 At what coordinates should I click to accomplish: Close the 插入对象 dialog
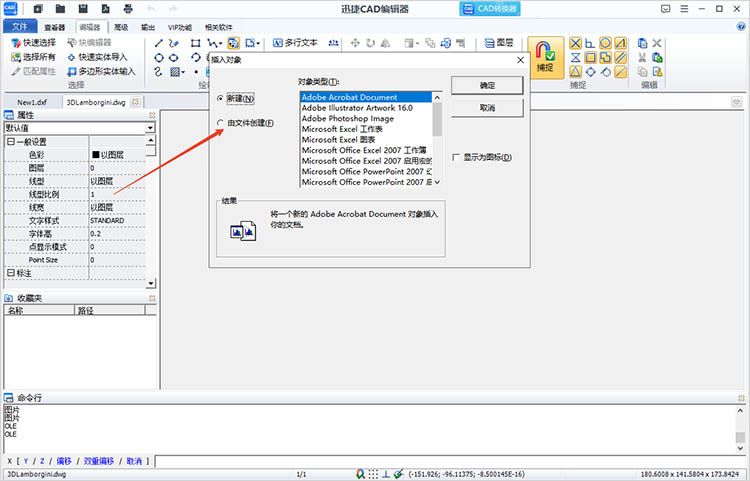point(520,60)
